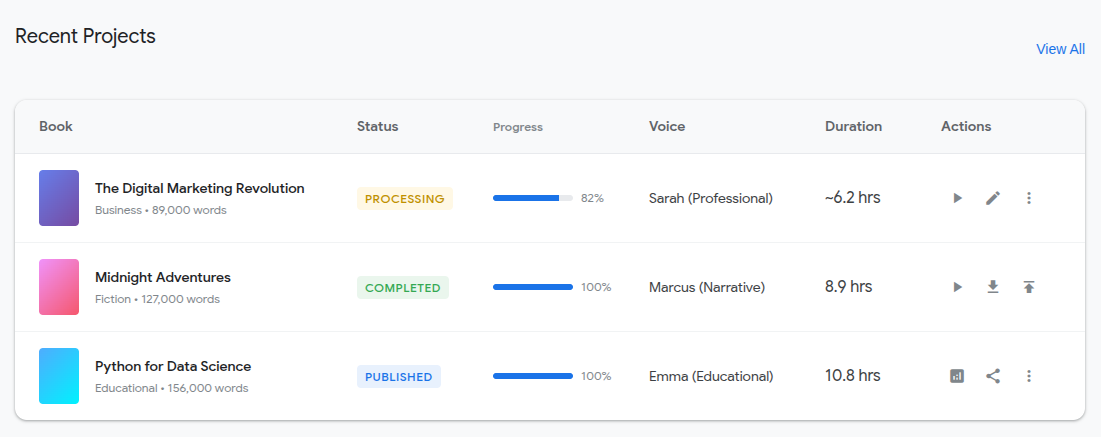Click the pencil edit icon for Digital Marketing Revolution
The height and width of the screenshot is (437, 1101).
coord(993,198)
